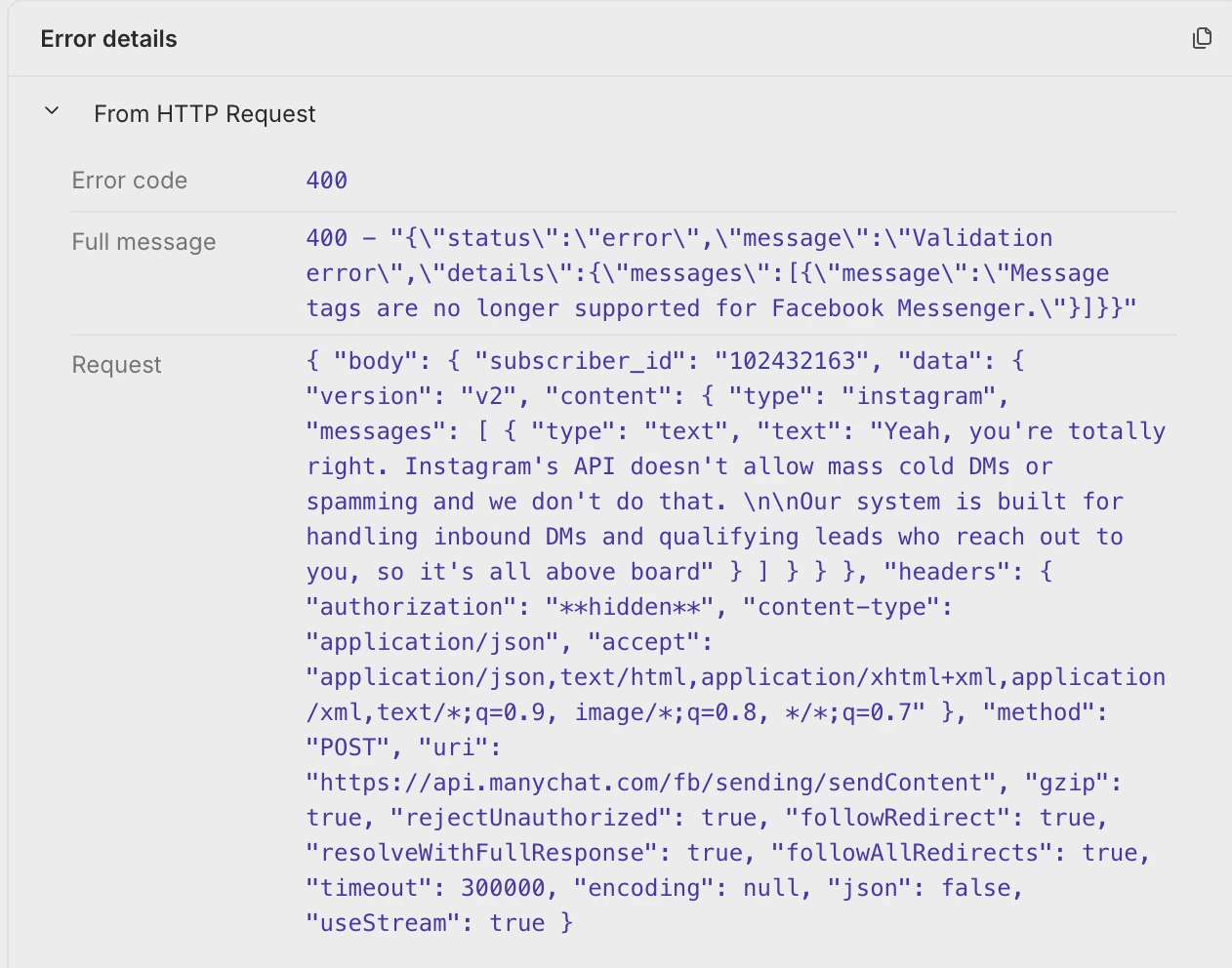Screen dimensions: 1232x968
Task: Click the timeout value 300000
Action: coord(502,888)
